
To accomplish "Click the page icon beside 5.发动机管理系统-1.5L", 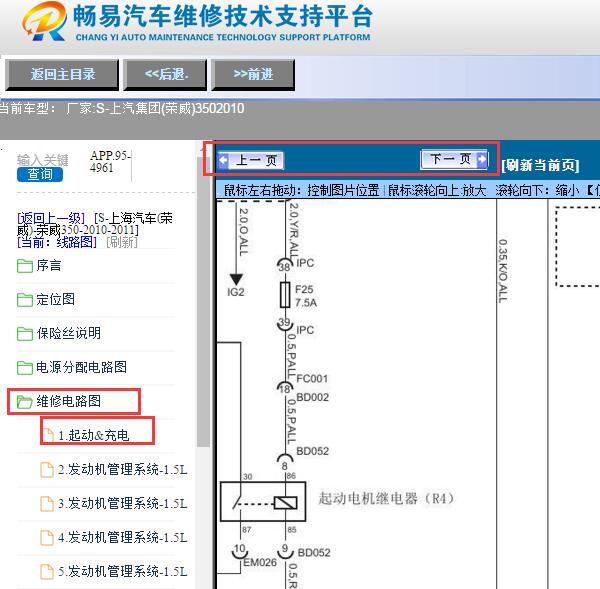I will coord(47,572).
